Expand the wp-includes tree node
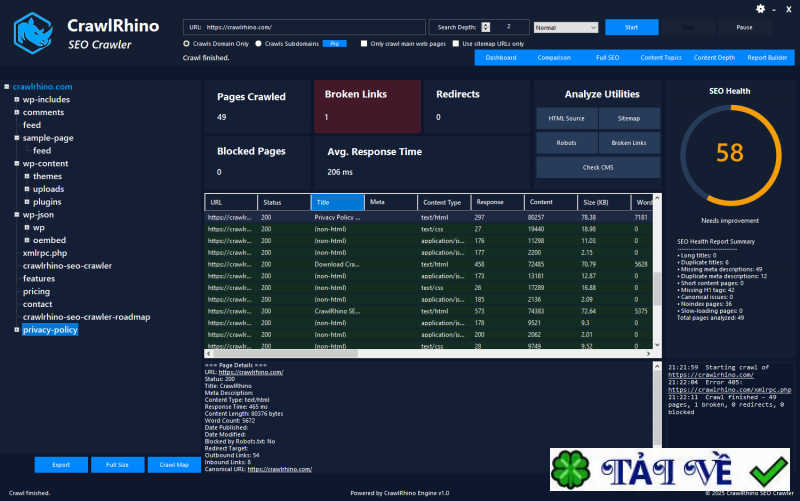The height and width of the screenshot is (501, 800). click(x=16, y=100)
